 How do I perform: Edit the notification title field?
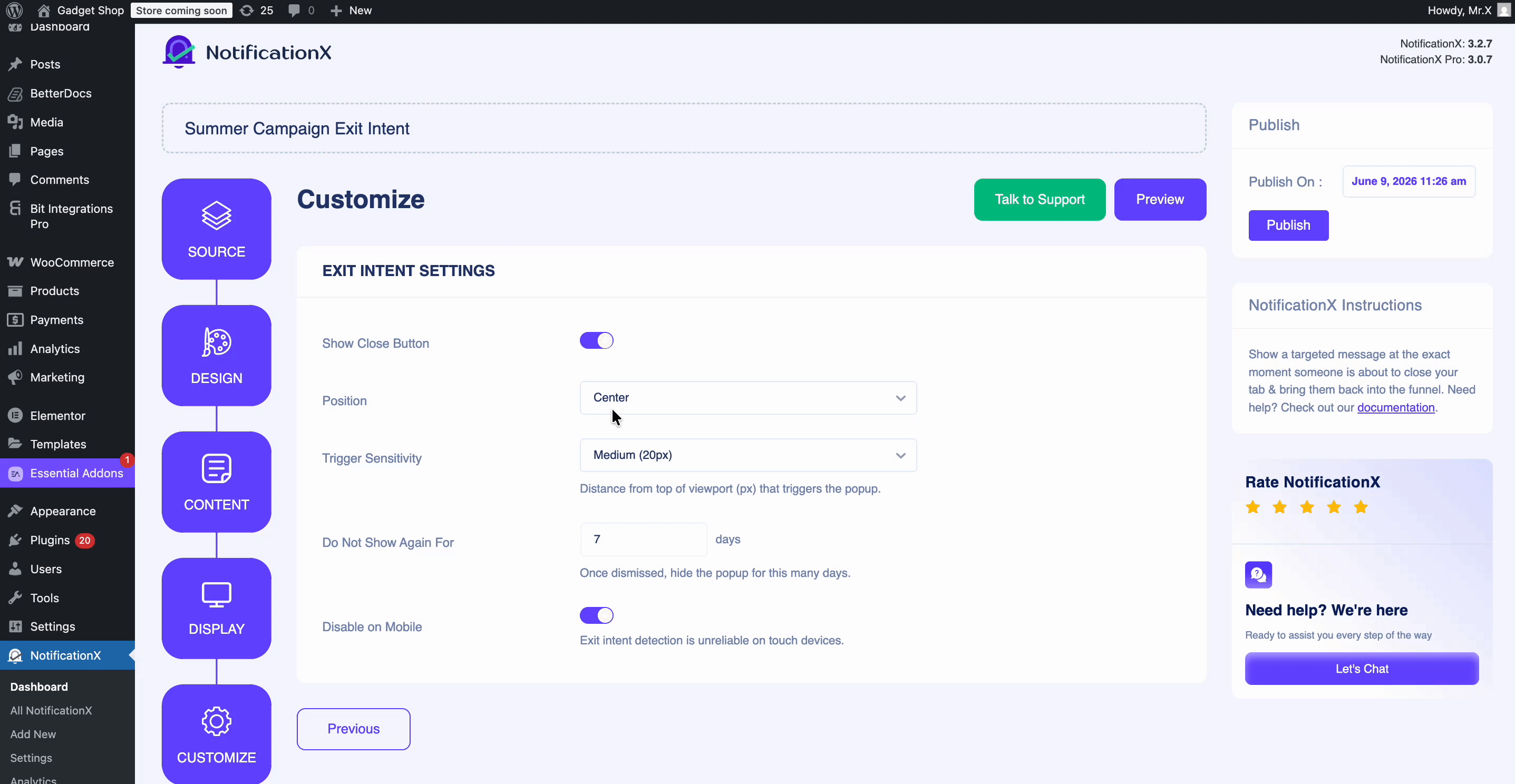684,129
